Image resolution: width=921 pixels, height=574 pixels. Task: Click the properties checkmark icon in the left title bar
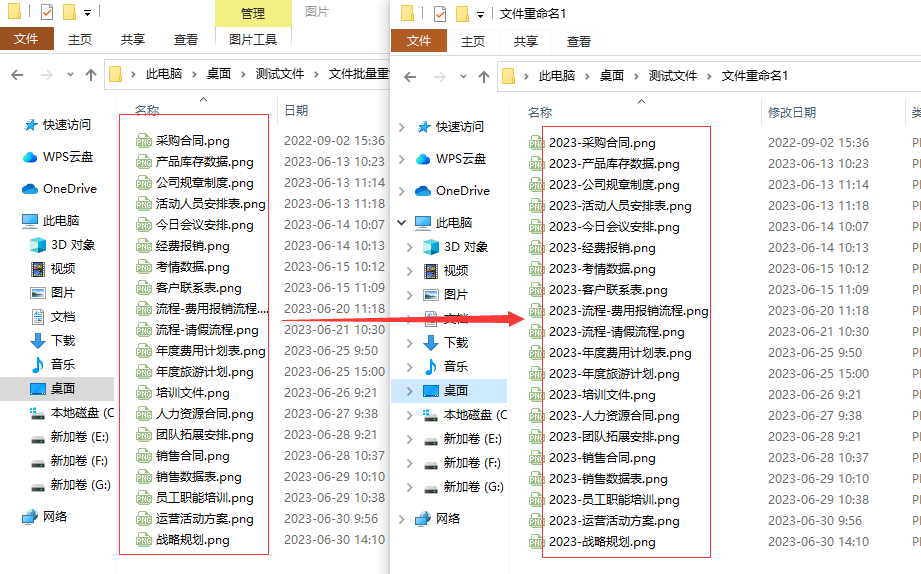pos(47,13)
